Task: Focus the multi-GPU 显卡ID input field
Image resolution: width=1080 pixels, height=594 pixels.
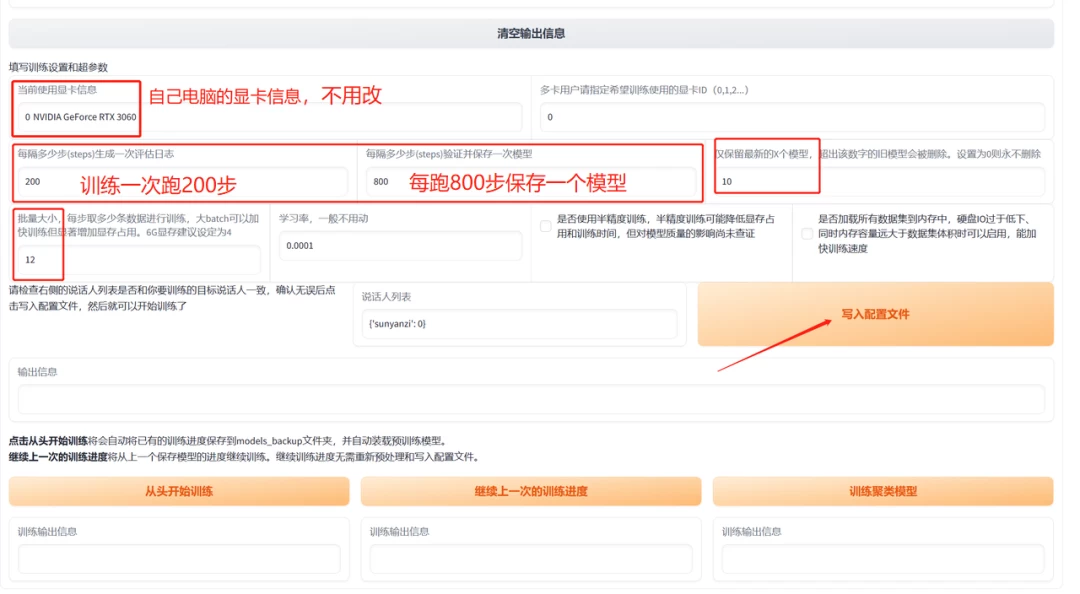Action: coord(792,117)
